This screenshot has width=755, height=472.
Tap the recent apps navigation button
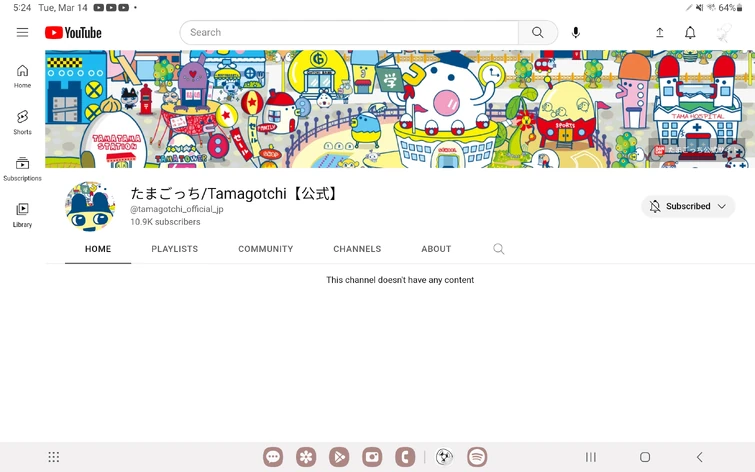591,457
